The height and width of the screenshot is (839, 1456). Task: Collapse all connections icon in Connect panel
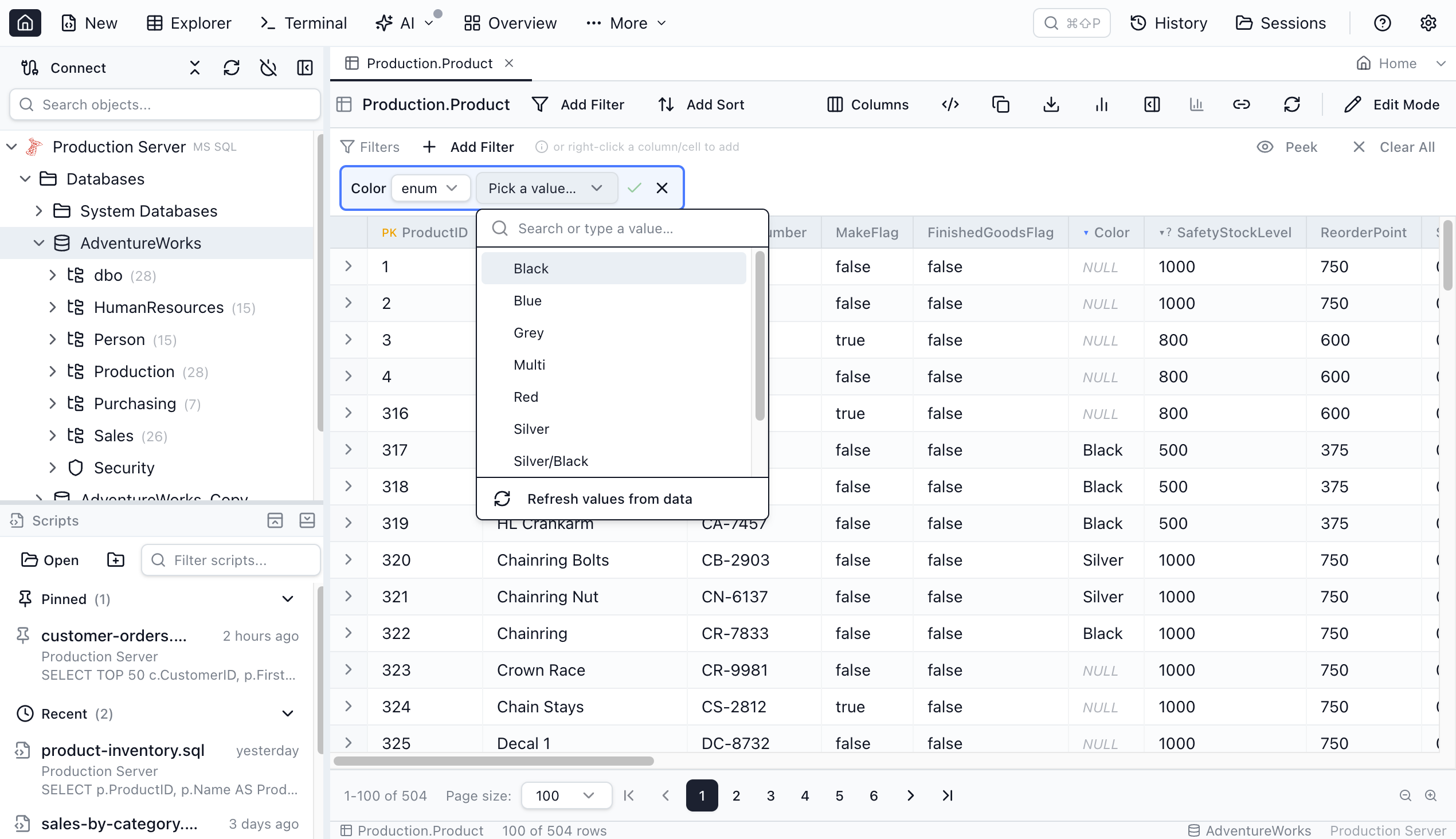tap(195, 68)
